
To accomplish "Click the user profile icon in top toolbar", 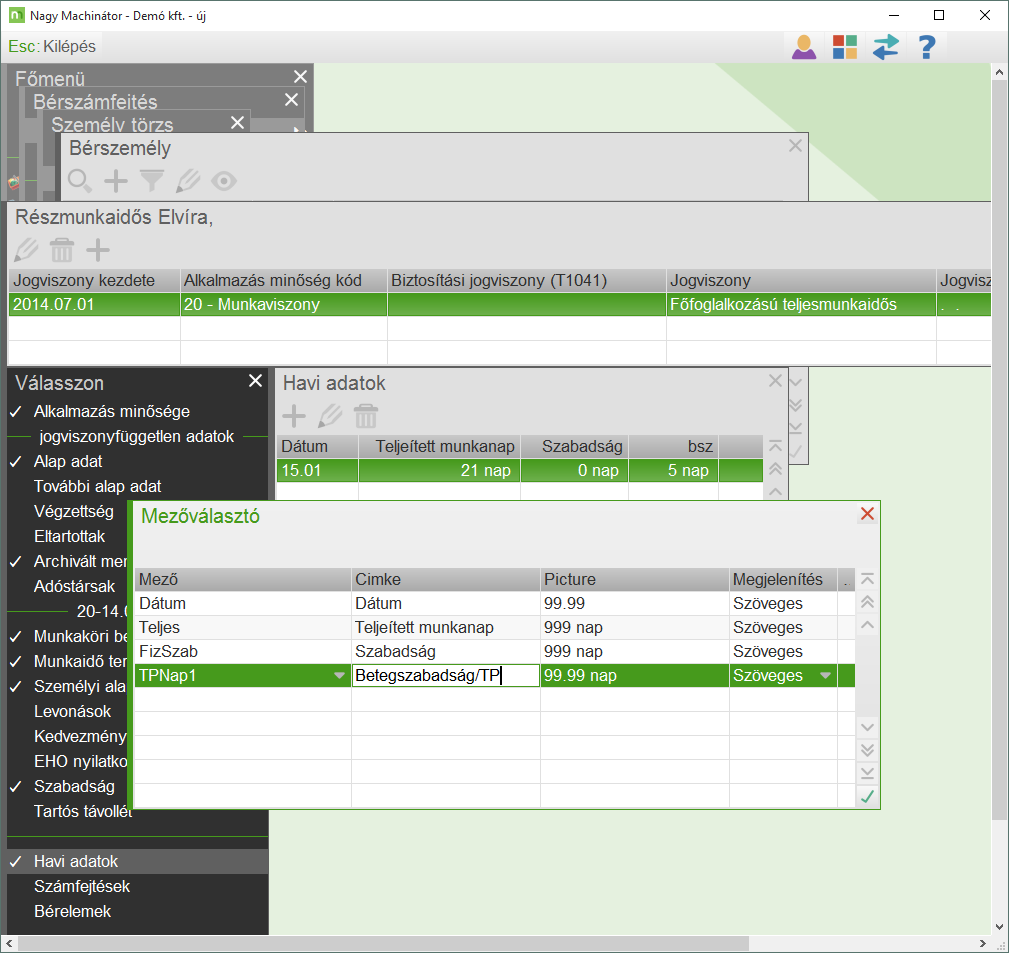I will pos(804,47).
